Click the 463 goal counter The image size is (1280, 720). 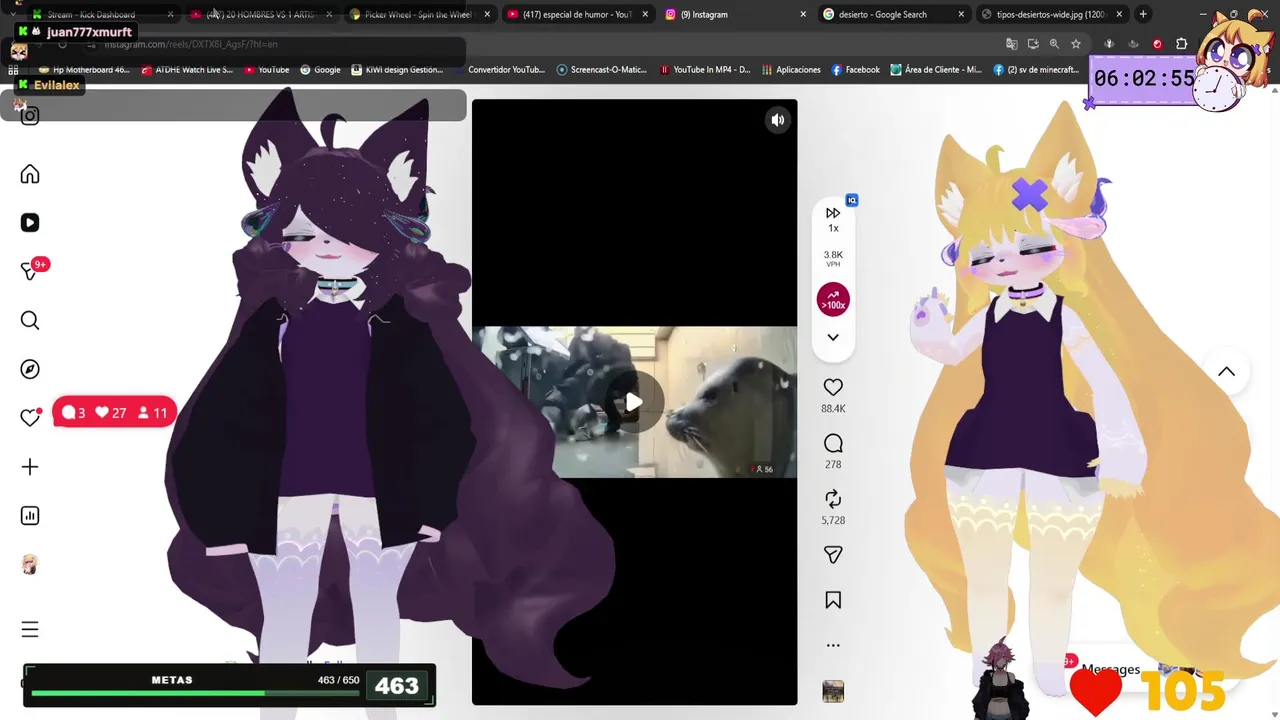pyautogui.click(x=397, y=686)
